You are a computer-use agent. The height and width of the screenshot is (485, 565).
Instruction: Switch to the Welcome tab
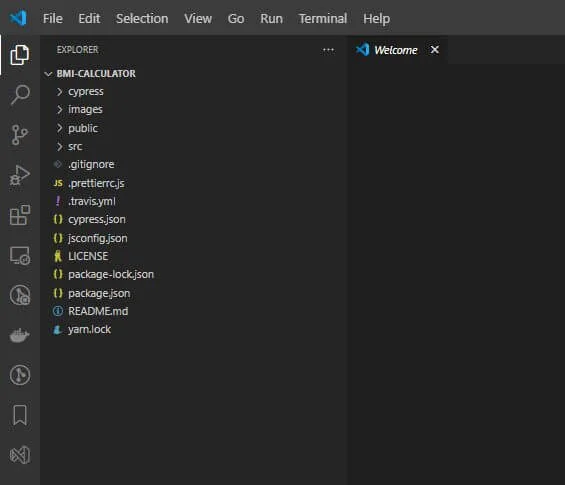pos(397,50)
